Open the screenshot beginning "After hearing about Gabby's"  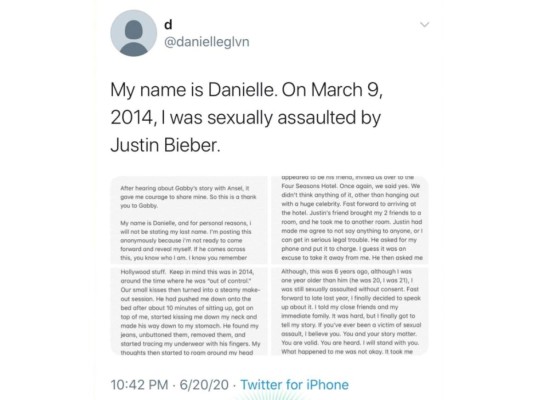(189, 220)
